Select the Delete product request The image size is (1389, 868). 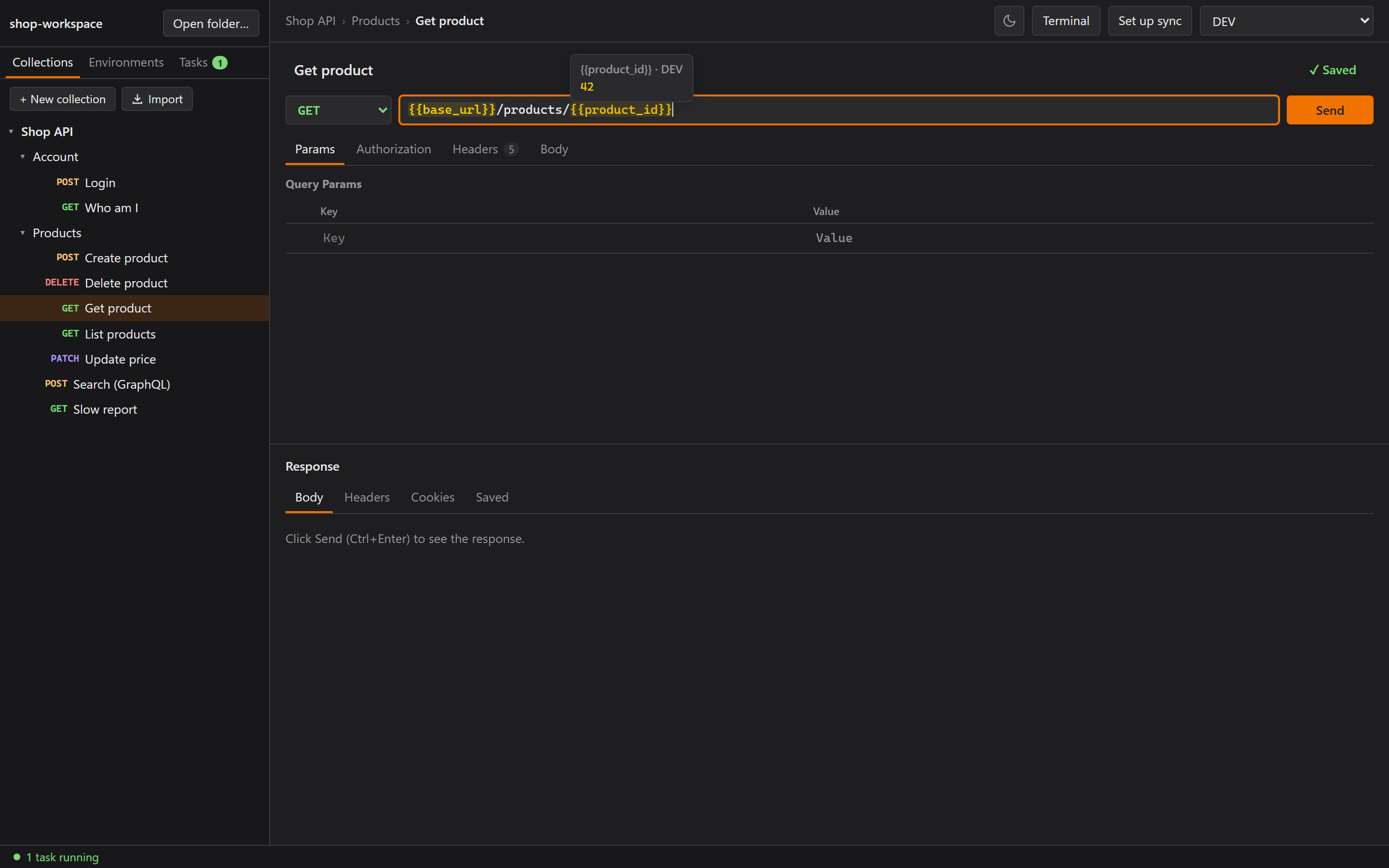click(x=135, y=283)
